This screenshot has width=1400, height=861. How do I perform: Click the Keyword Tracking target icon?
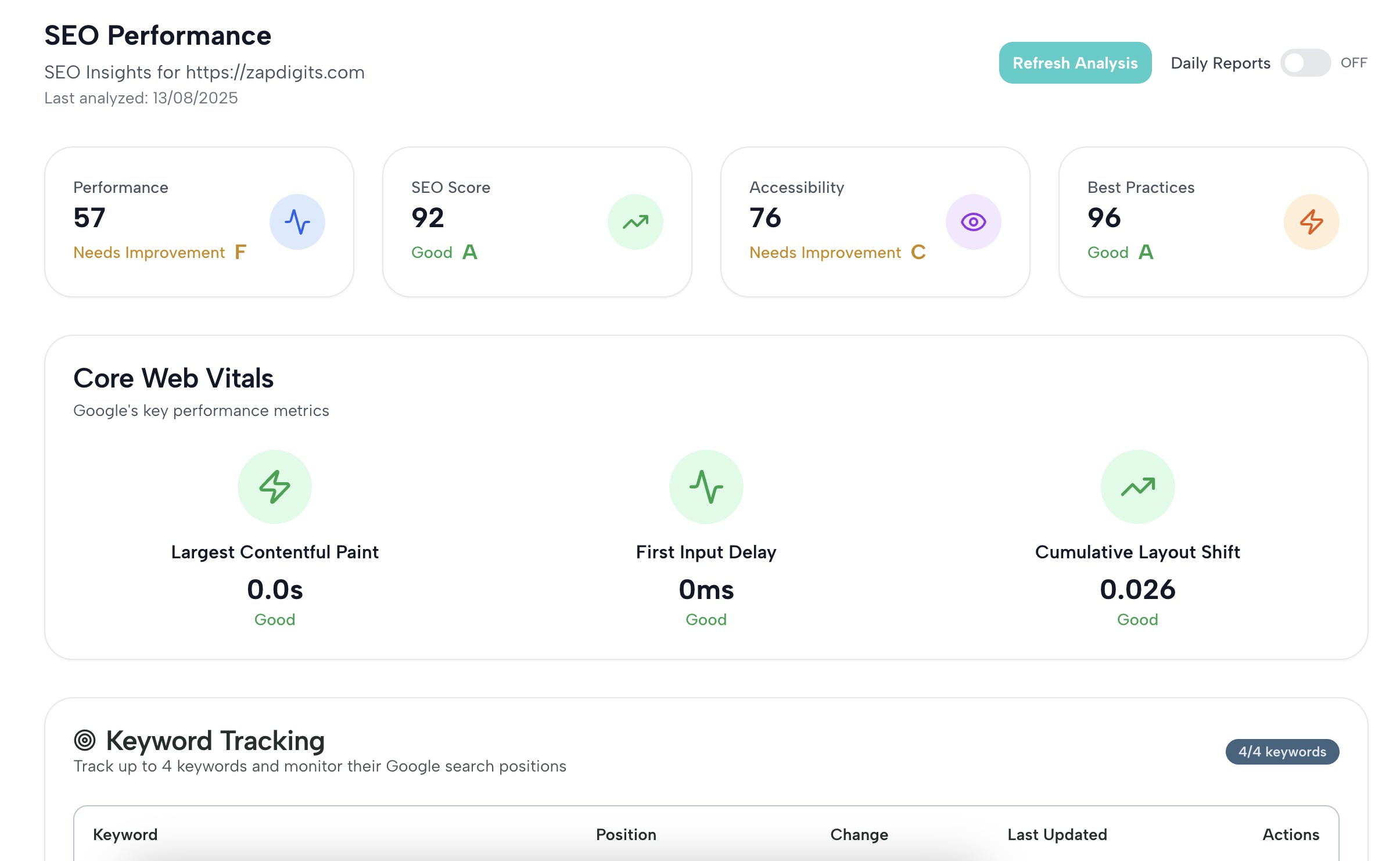pyautogui.click(x=85, y=740)
